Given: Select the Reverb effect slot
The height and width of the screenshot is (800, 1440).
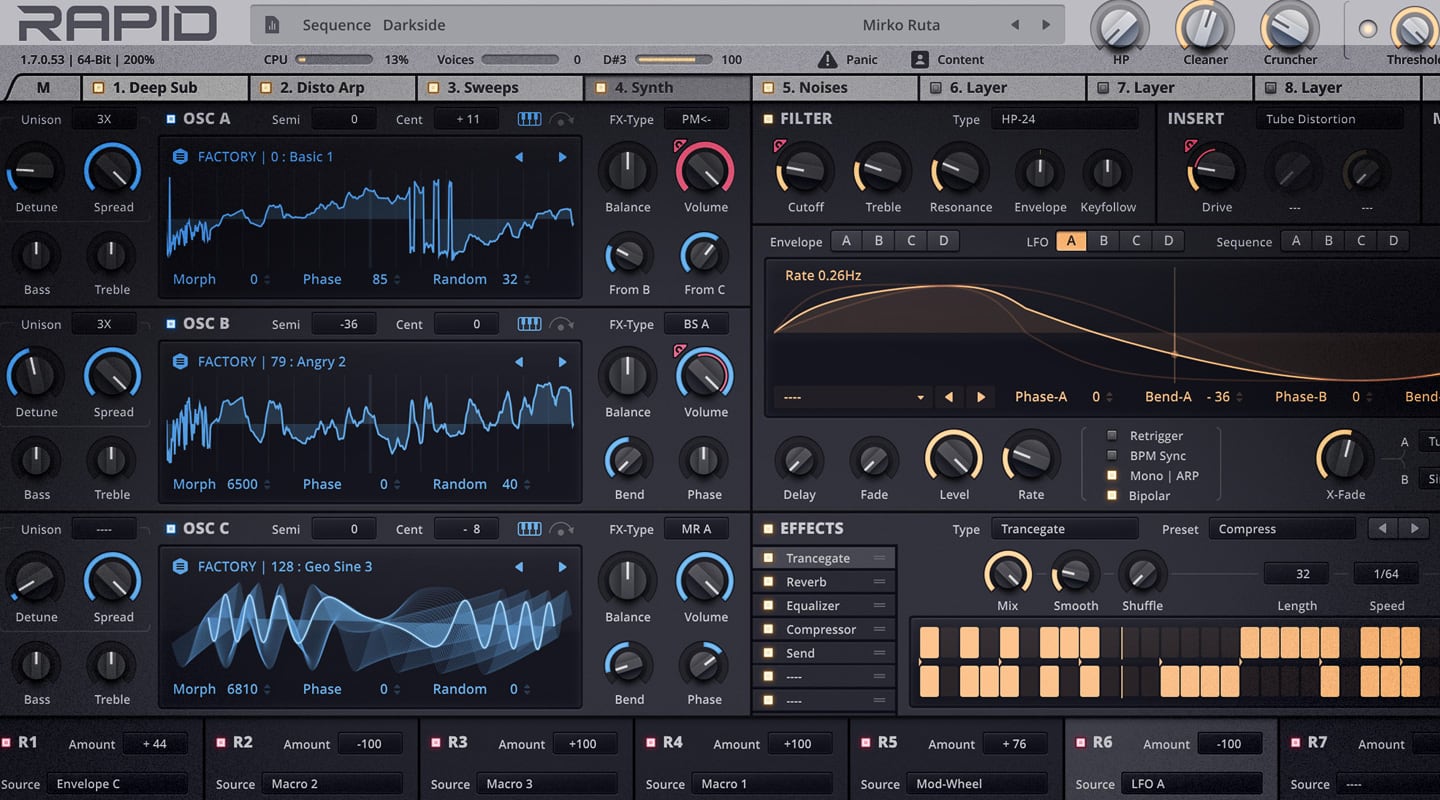Looking at the screenshot, I should click(x=824, y=582).
